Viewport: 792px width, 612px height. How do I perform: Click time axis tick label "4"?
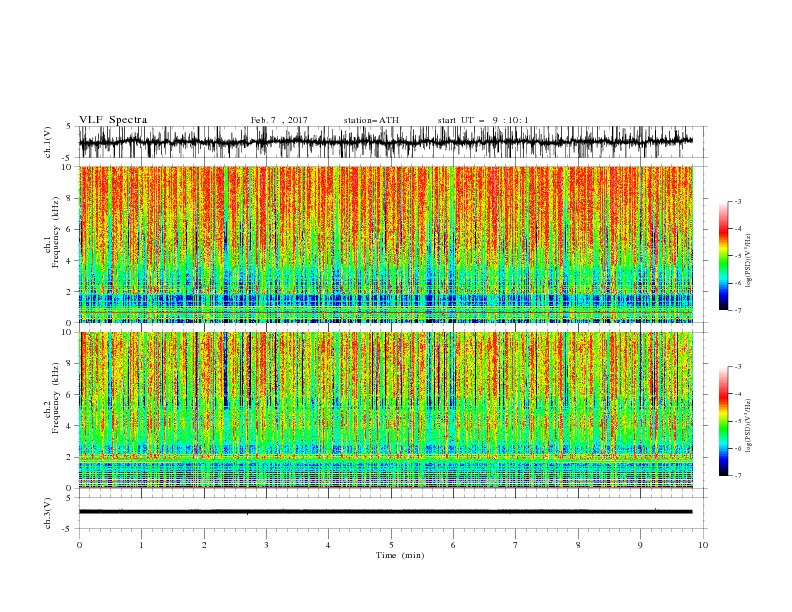[x=329, y=545]
